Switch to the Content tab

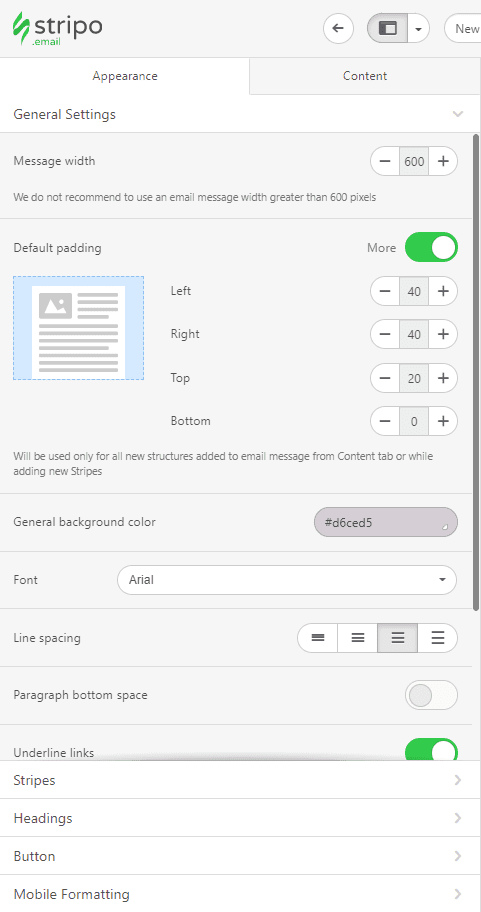[x=365, y=76]
